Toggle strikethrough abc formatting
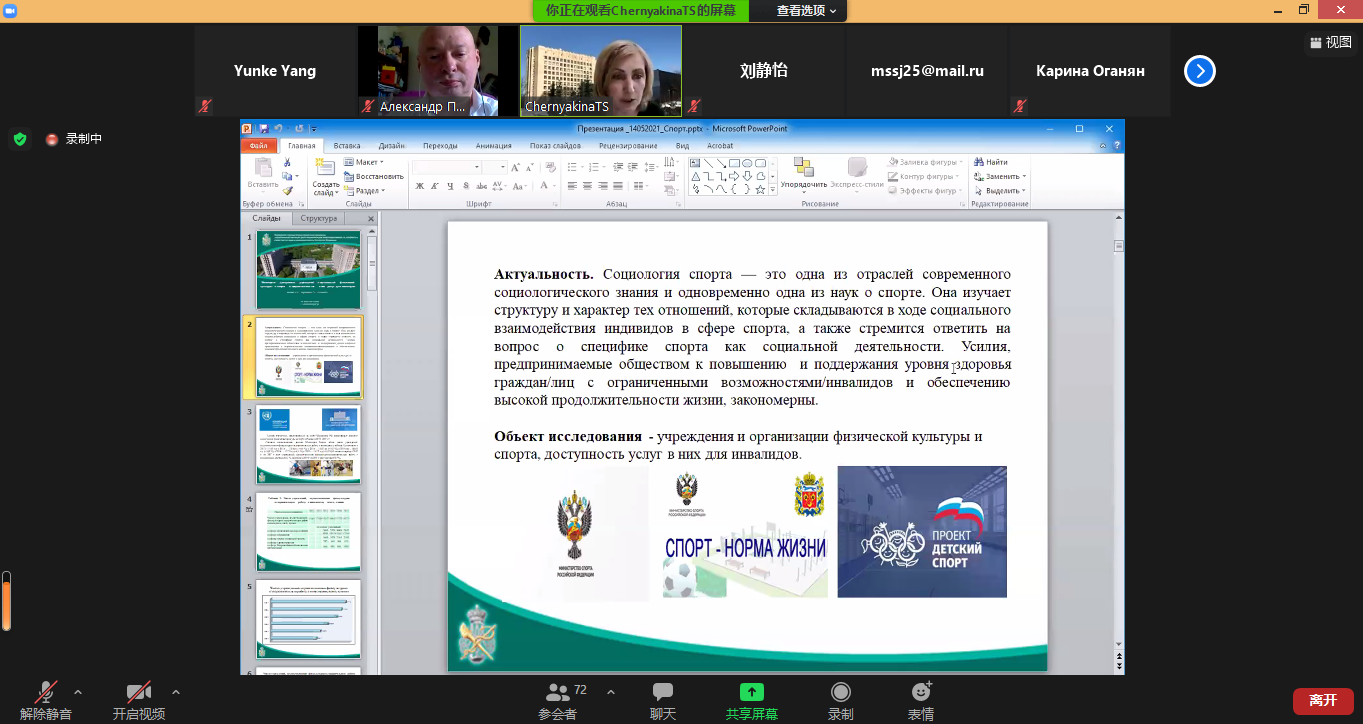 coord(482,186)
